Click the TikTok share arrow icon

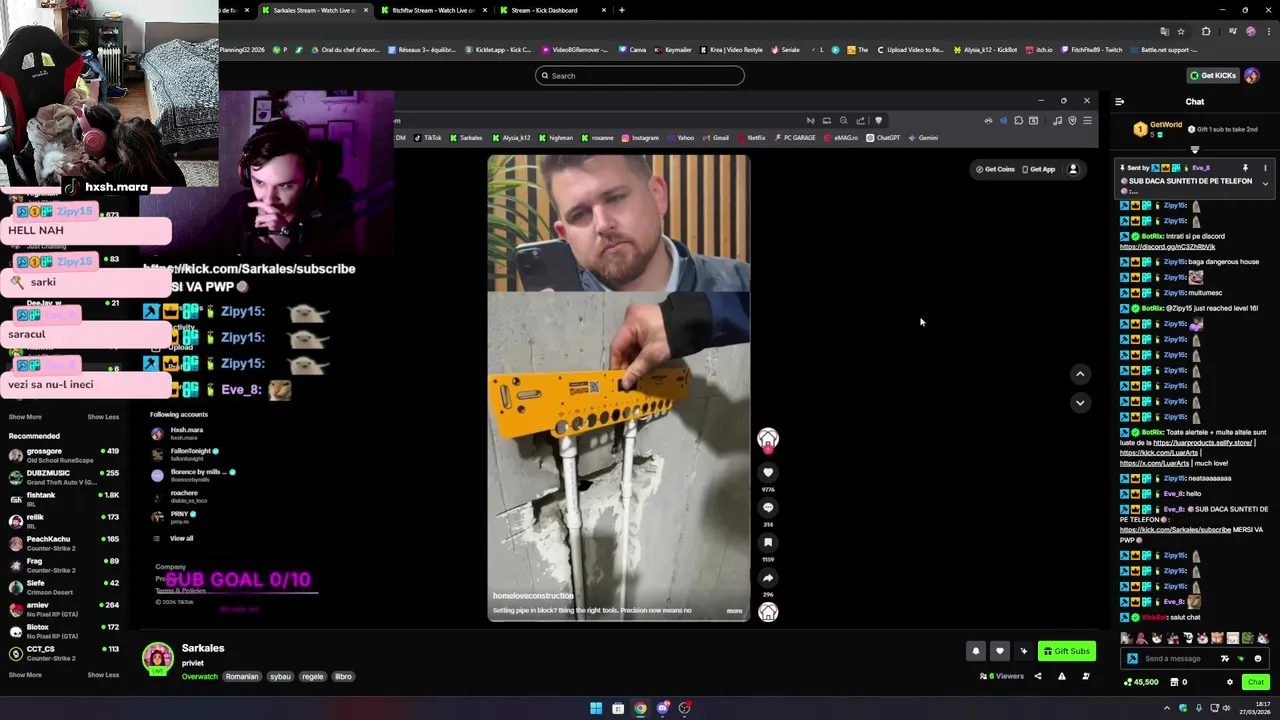768,577
